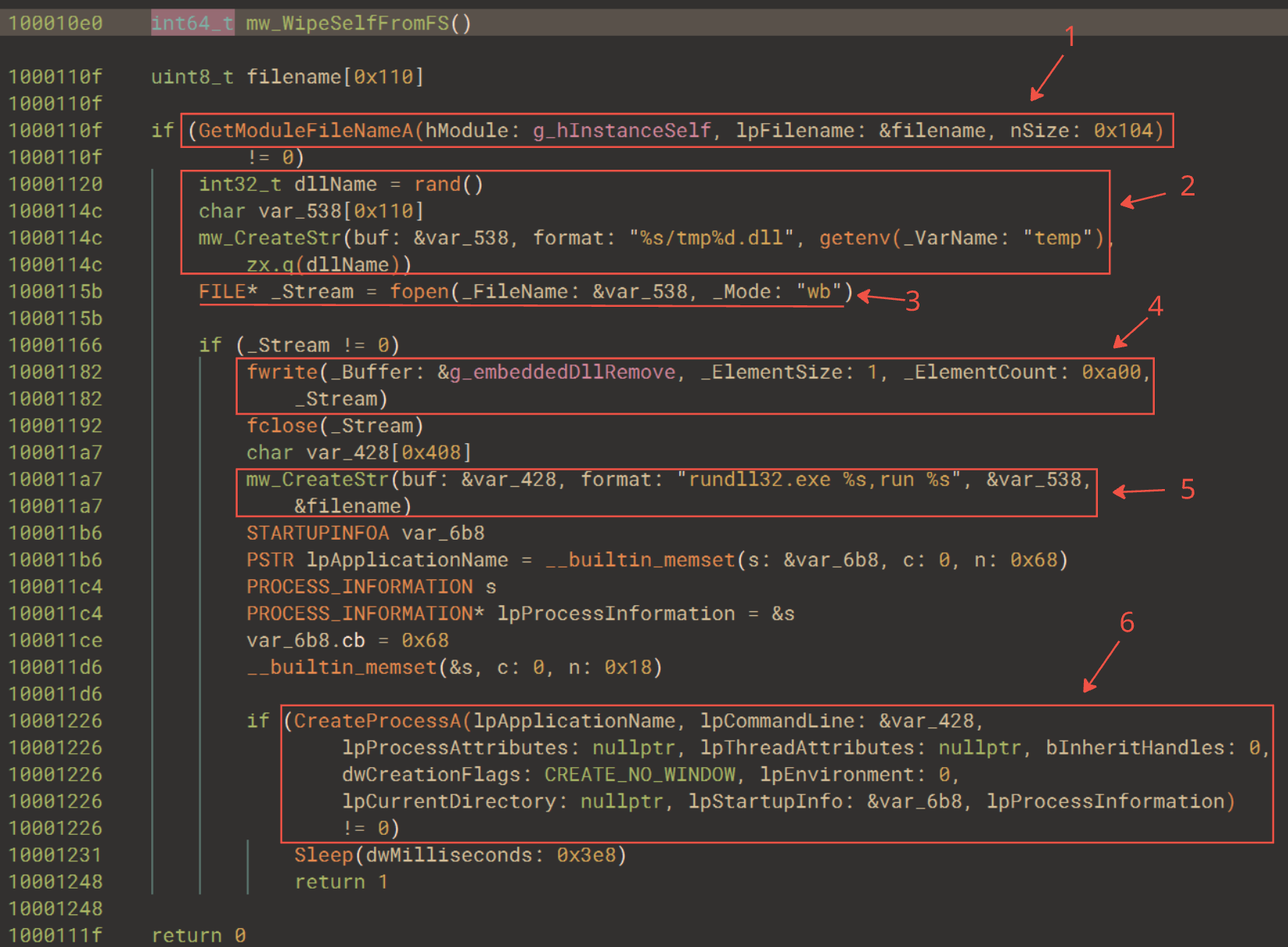Click address 100010e0 in the address column
Screen dimensions: 1288x947
click(x=55, y=23)
